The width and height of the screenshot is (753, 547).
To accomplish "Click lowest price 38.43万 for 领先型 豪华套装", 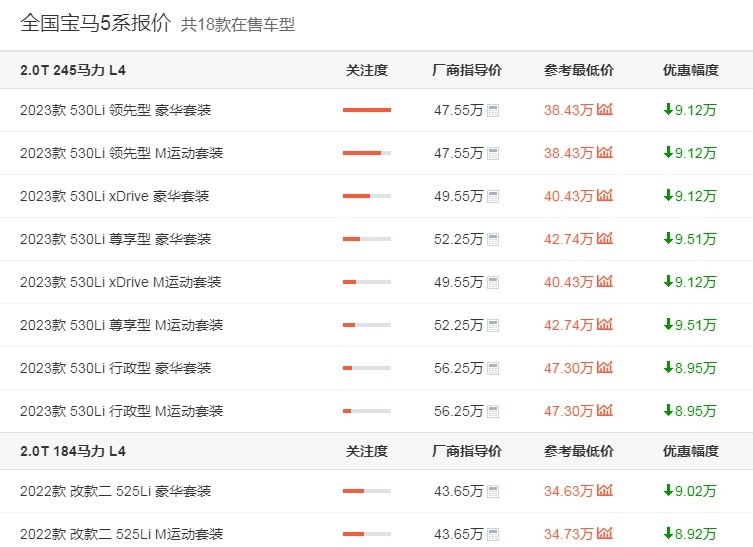I will coord(569,110).
